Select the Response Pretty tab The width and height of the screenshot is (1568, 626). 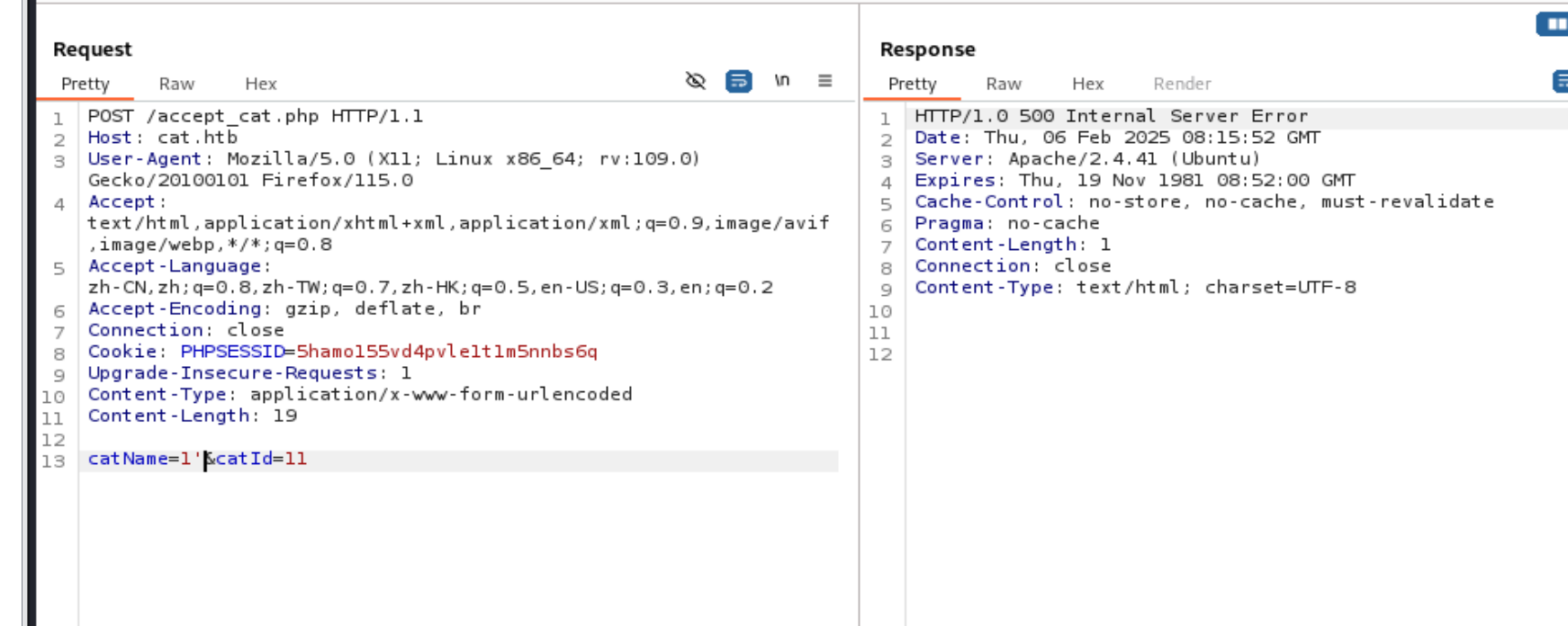[x=912, y=84]
